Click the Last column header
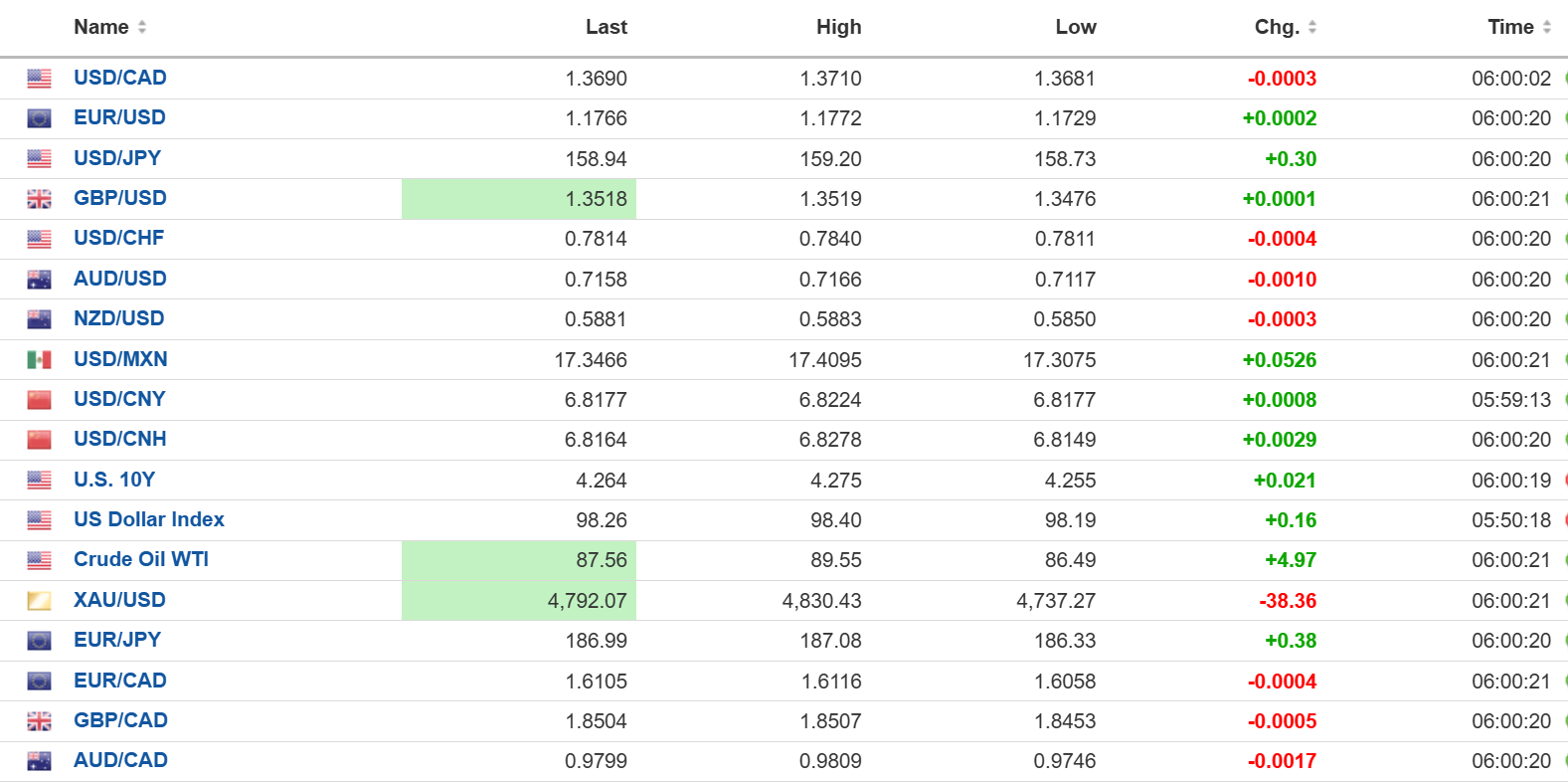This screenshot has width=1568, height=782. [x=606, y=28]
